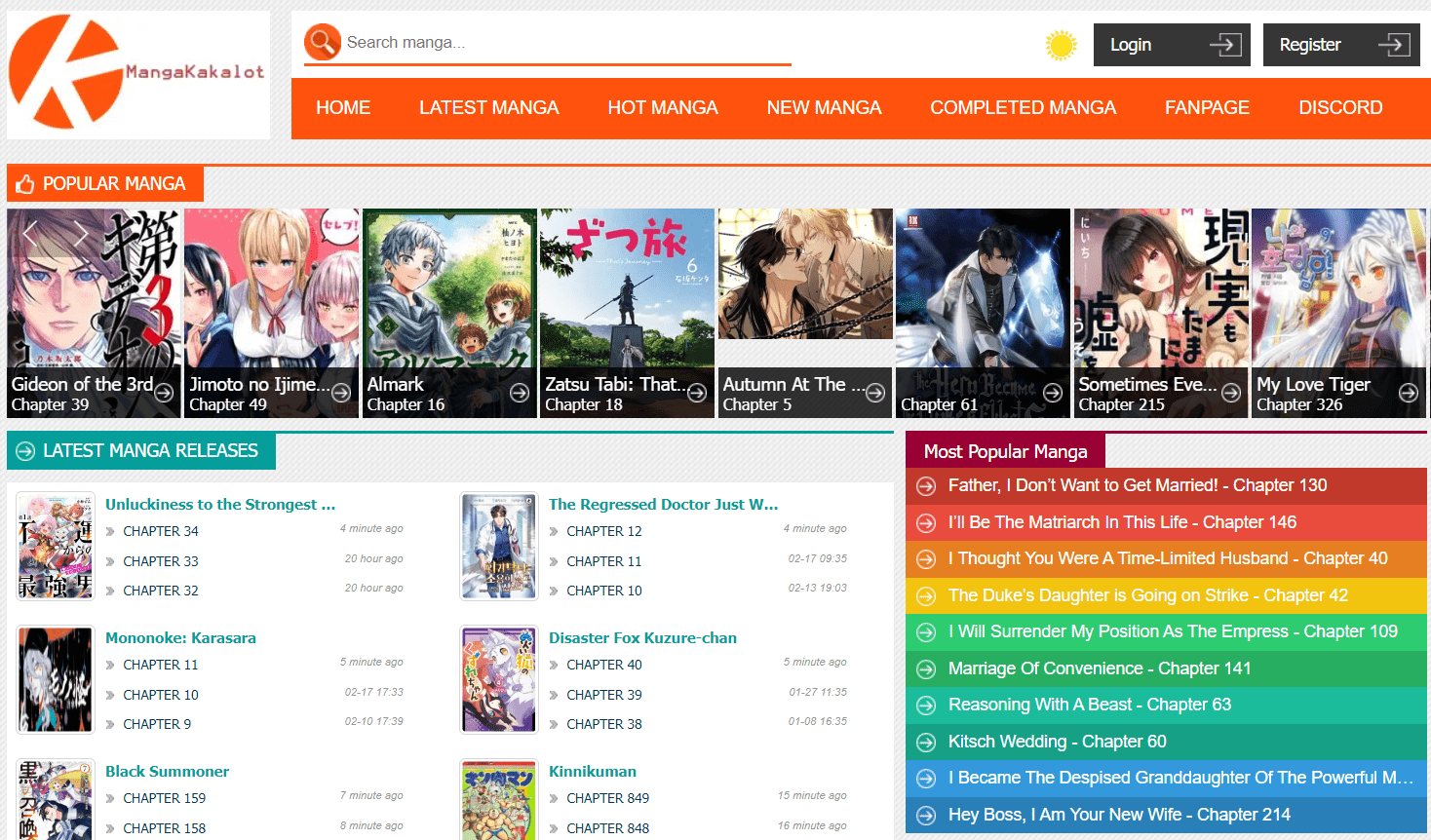The height and width of the screenshot is (840, 1431).
Task: Open Unluckiness to the Strongest cover thumbnail
Action: pos(56,546)
